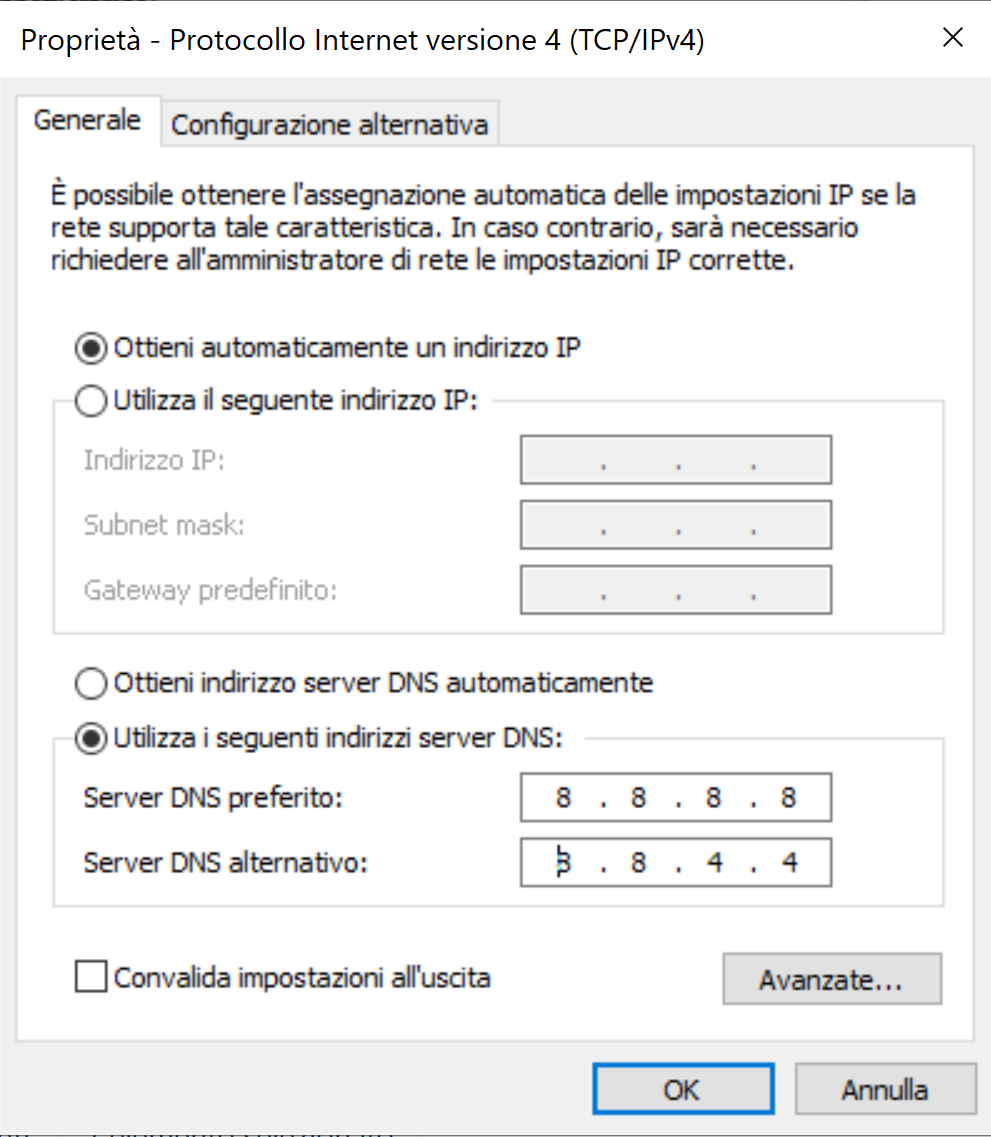
Task: Select Utilizza i seguenti indirizzi server DNS
Action: click(91, 739)
